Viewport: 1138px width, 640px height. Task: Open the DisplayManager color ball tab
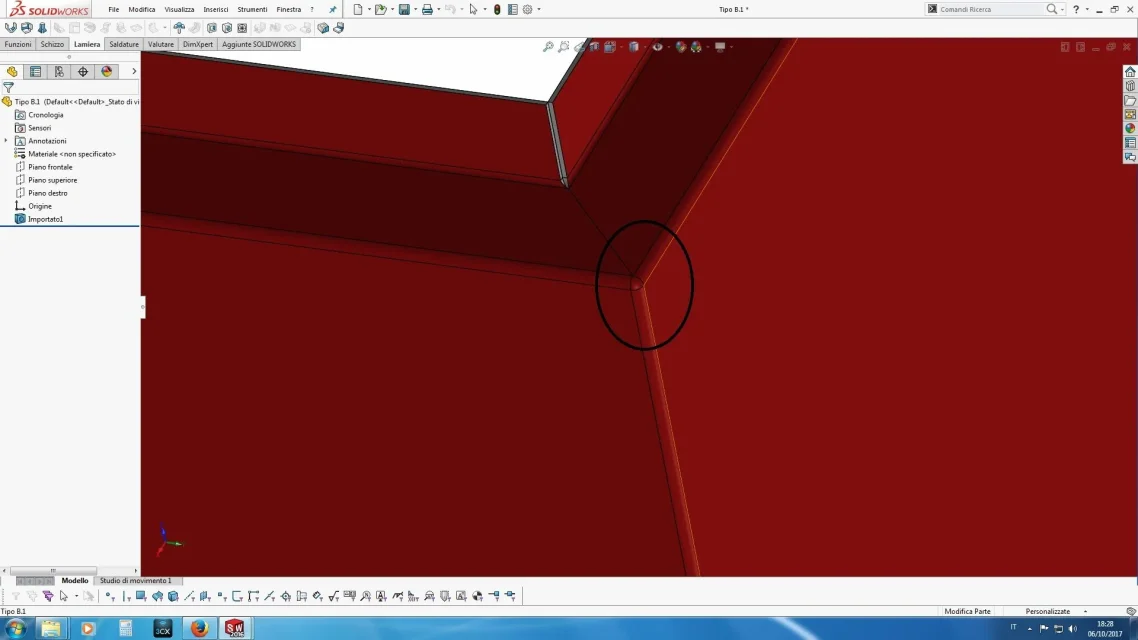click(x=107, y=72)
